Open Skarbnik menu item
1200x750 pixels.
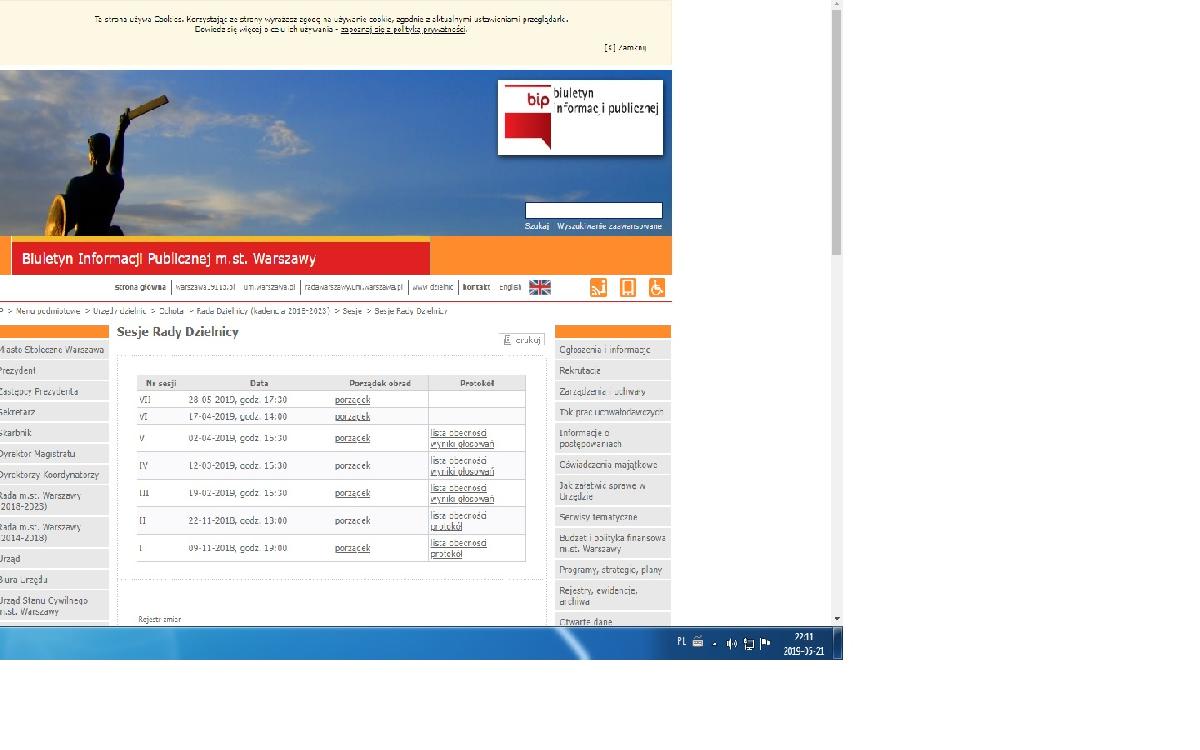point(54,433)
